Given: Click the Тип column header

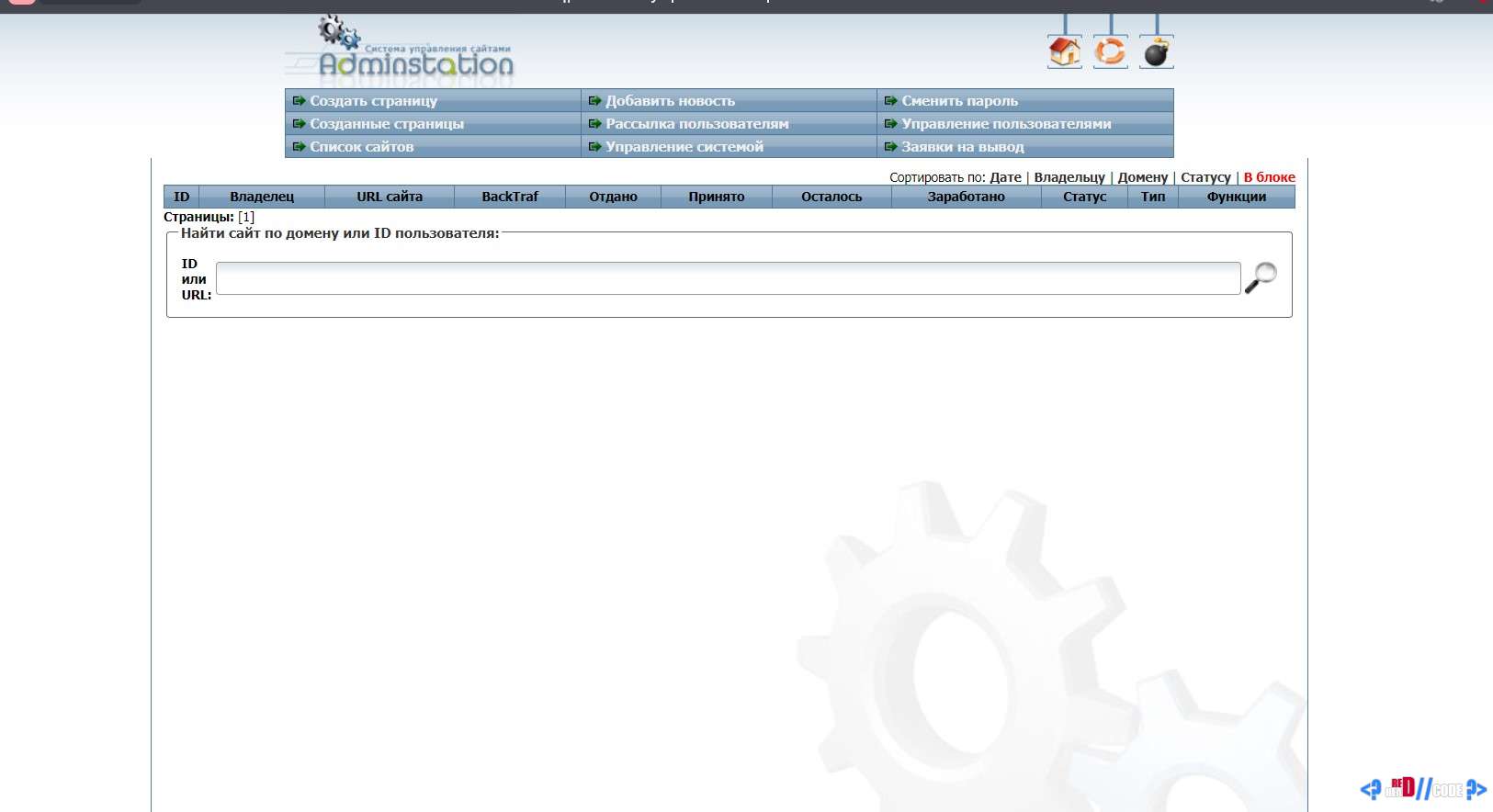Looking at the screenshot, I should [x=1153, y=197].
